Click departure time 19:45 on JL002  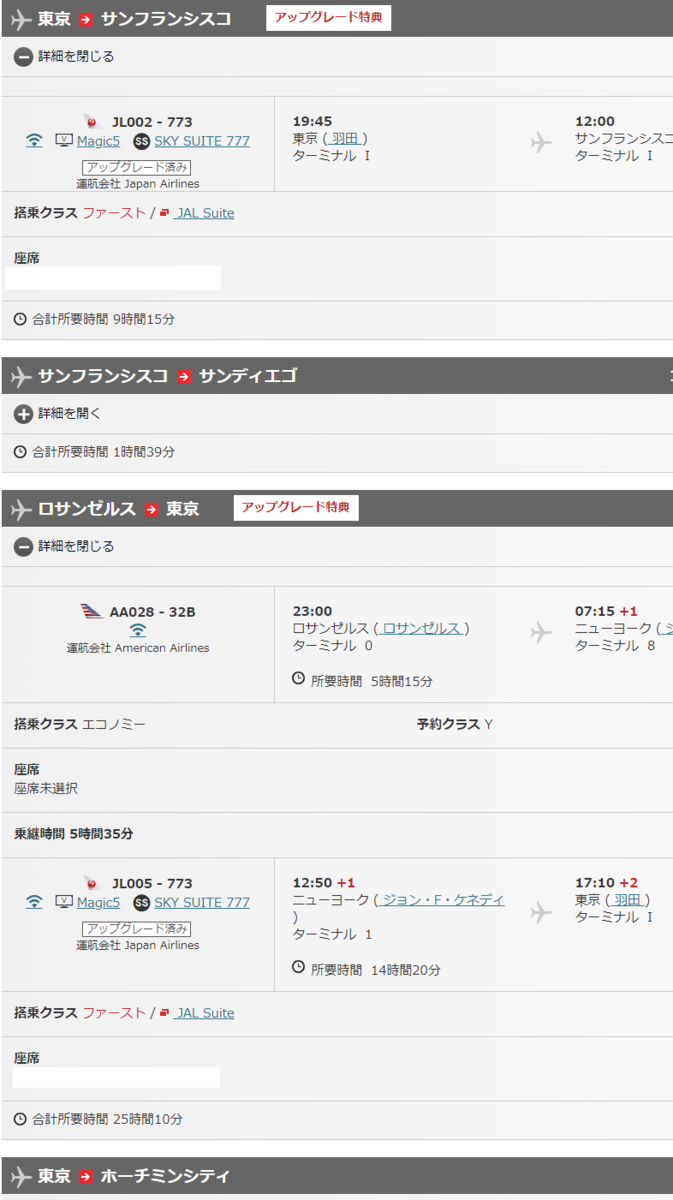tap(312, 121)
